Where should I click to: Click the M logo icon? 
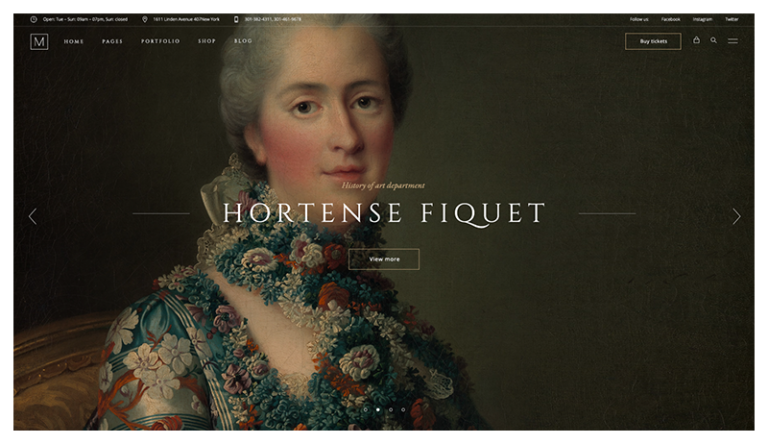click(x=39, y=41)
